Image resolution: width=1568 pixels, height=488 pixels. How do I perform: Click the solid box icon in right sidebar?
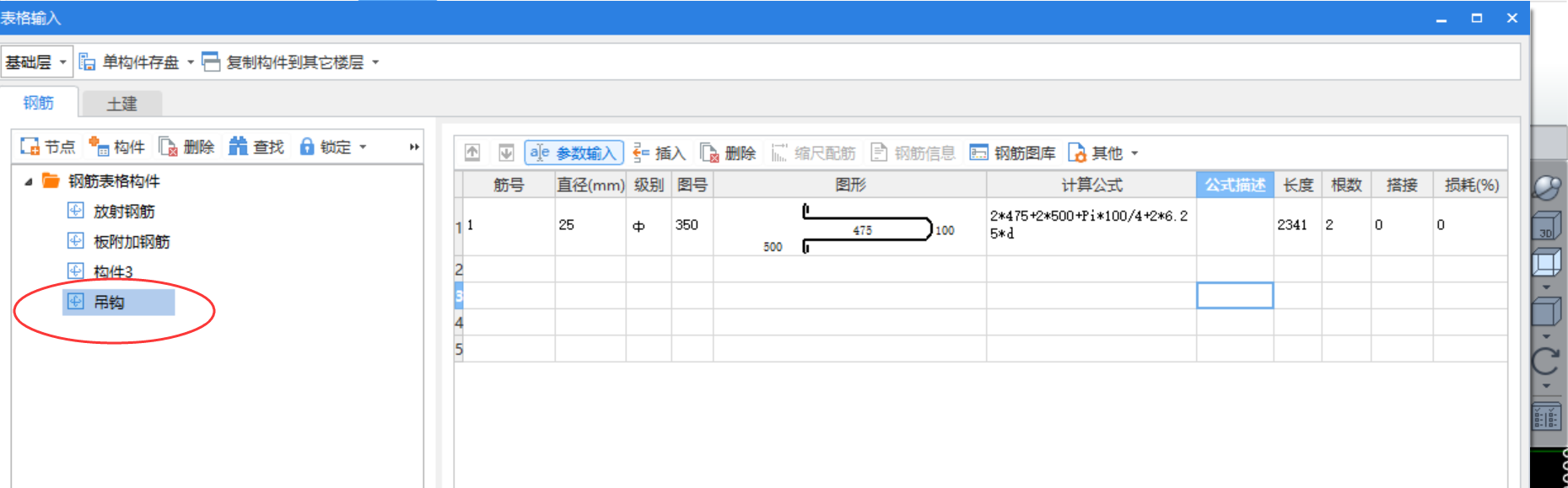(x=1546, y=313)
